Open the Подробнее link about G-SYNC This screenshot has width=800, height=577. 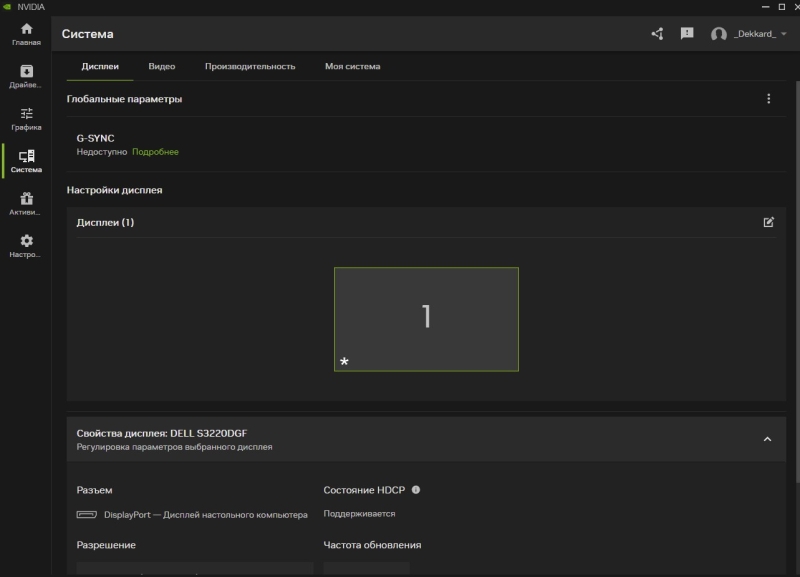156,151
